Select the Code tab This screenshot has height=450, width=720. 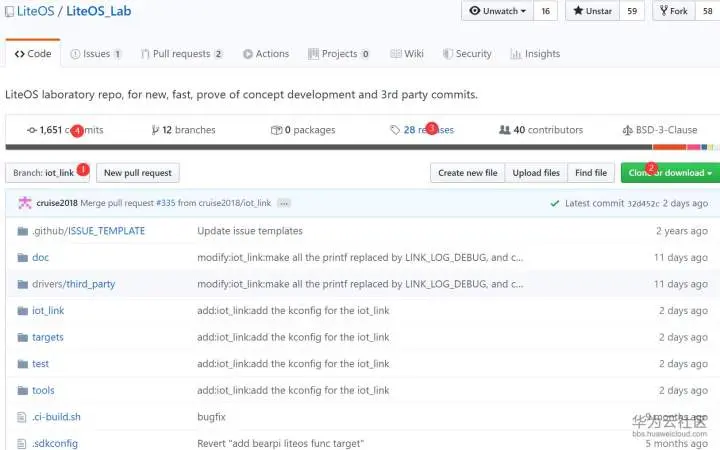click(x=33, y=54)
